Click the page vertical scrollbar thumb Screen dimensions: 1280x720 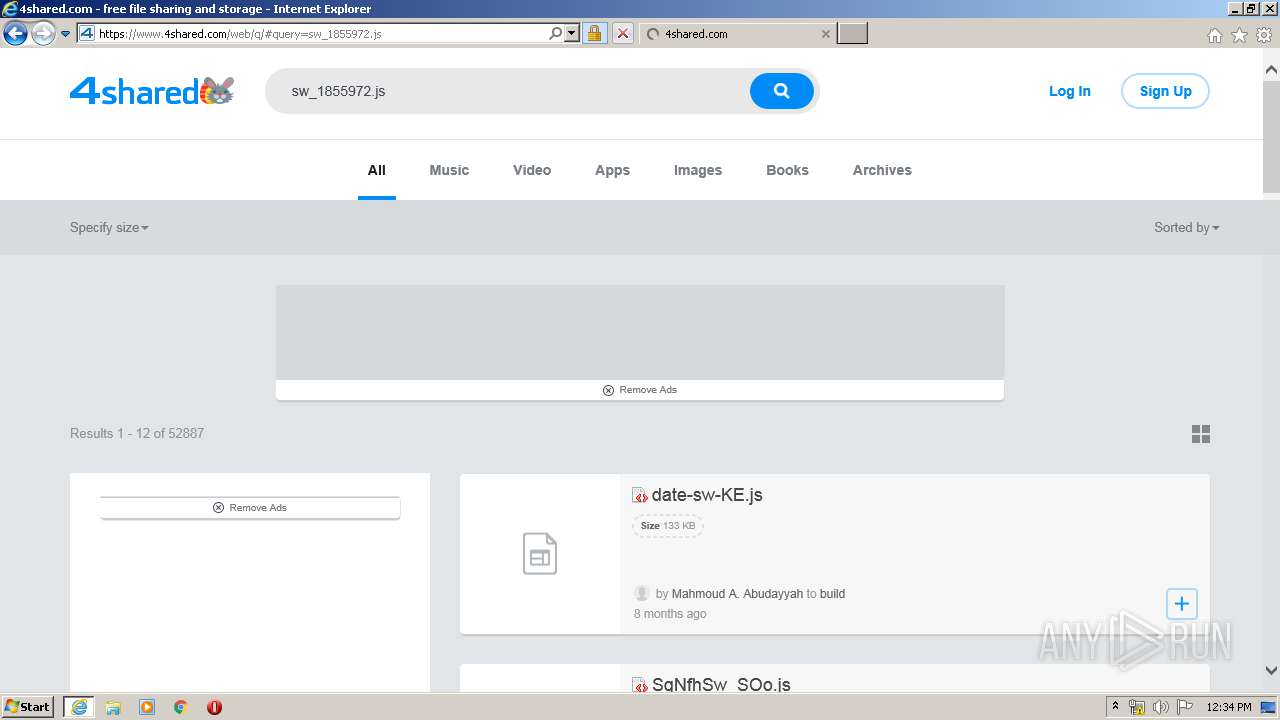point(1271,135)
